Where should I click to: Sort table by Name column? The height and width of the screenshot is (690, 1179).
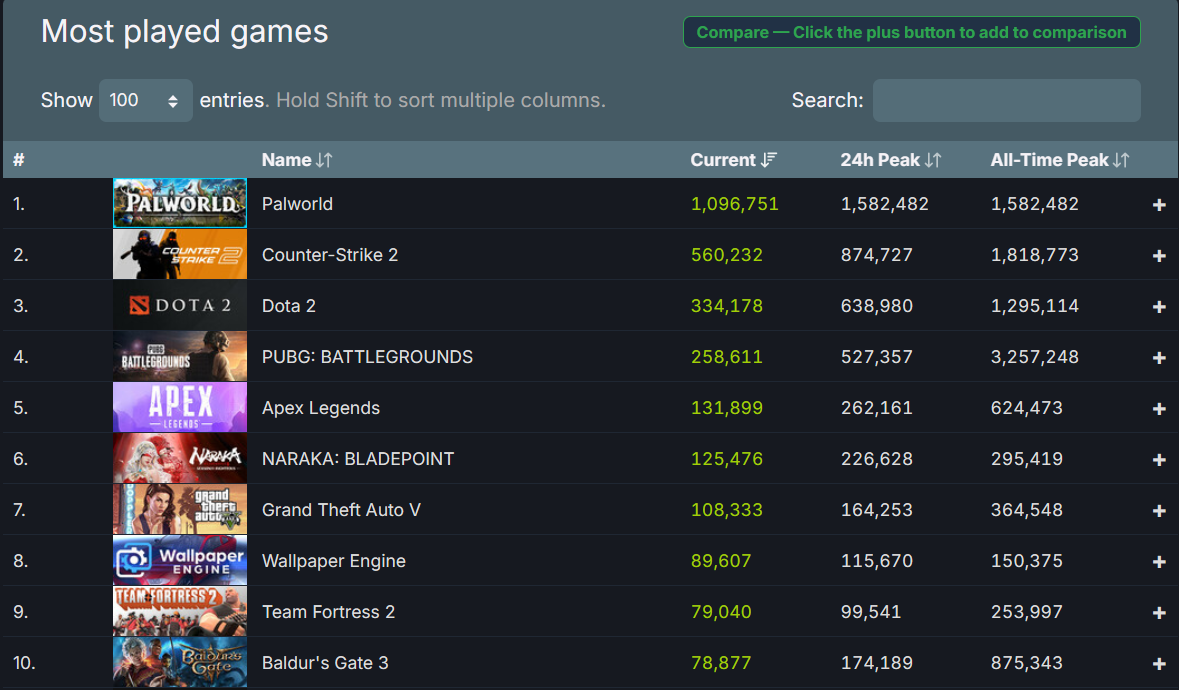click(297, 160)
